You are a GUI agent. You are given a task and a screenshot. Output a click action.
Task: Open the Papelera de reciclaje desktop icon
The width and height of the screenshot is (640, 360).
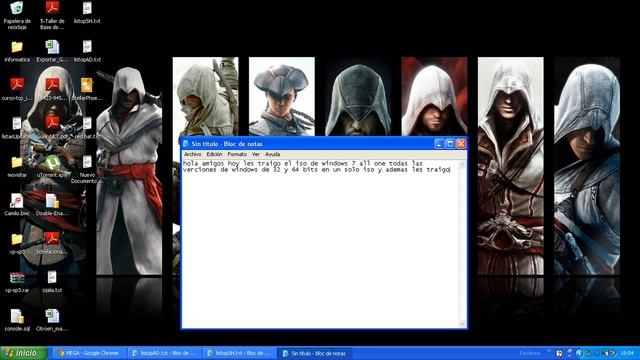pos(17,15)
